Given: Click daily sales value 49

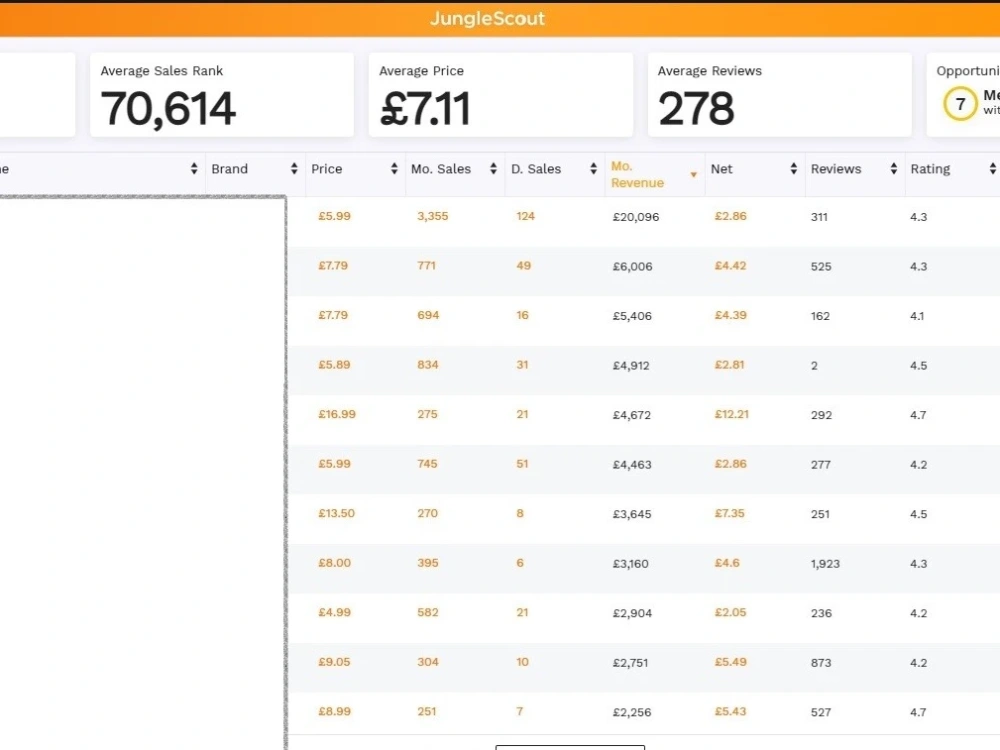Looking at the screenshot, I should pyautogui.click(x=524, y=266).
